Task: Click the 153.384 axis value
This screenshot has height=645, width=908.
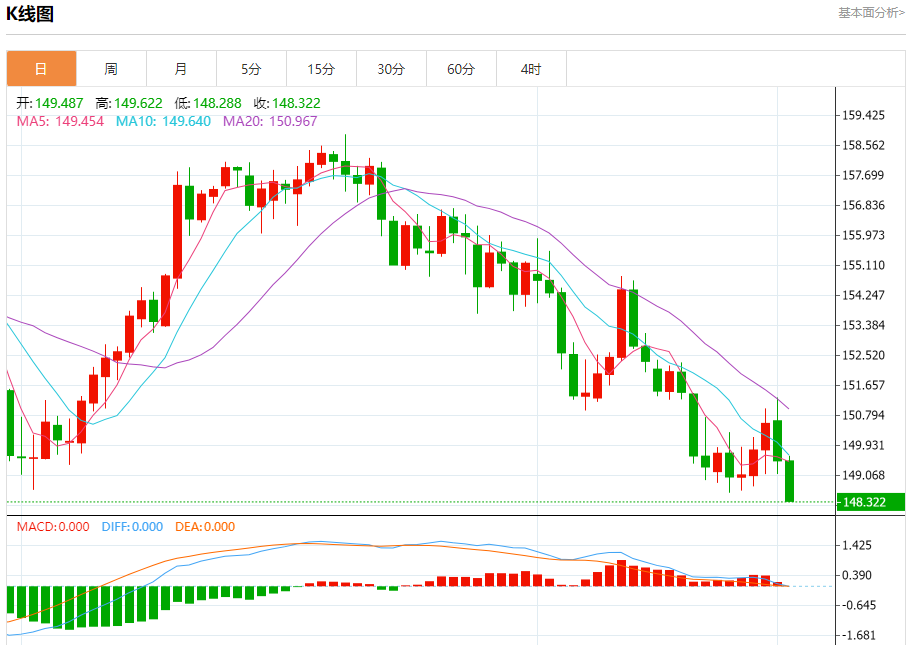Action: click(863, 325)
